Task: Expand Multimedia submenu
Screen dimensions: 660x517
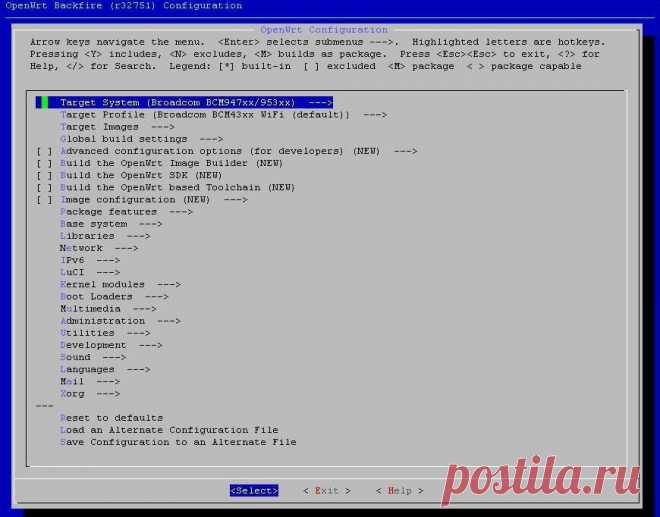Action: click(108, 309)
